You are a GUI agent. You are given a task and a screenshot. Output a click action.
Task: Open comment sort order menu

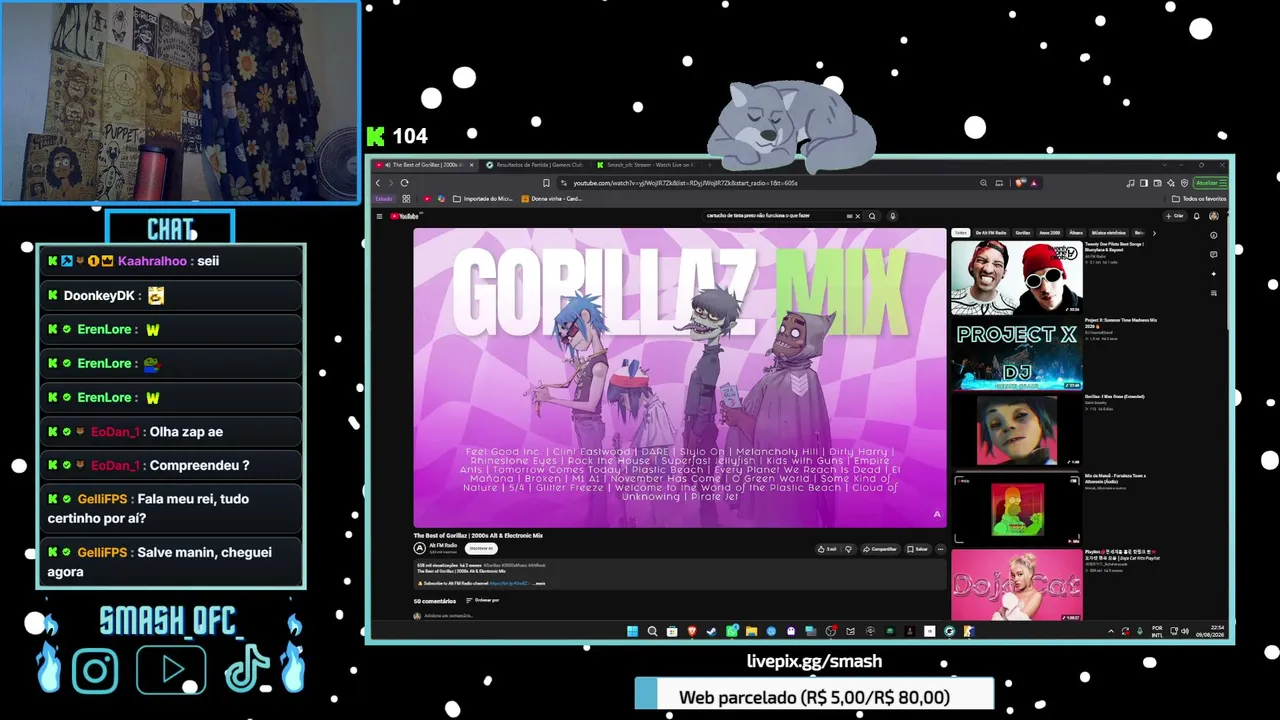(482, 600)
